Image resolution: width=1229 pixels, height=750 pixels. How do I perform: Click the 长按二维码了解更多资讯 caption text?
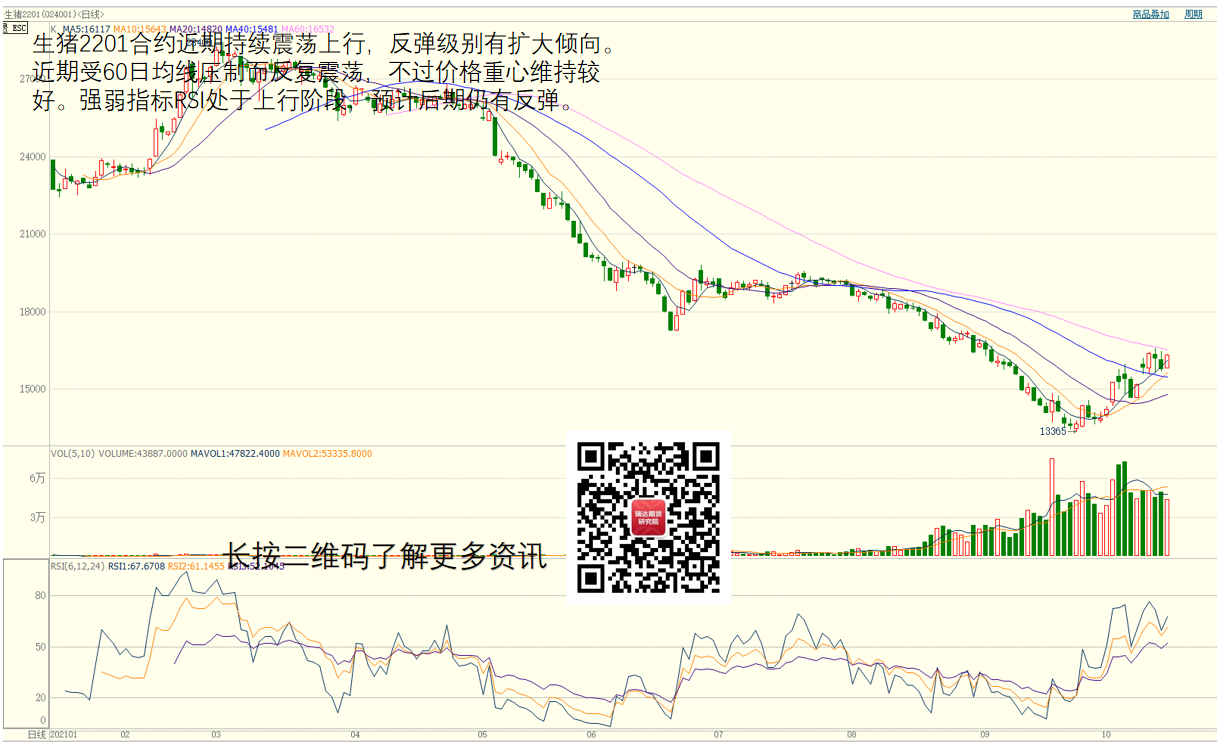tap(385, 556)
